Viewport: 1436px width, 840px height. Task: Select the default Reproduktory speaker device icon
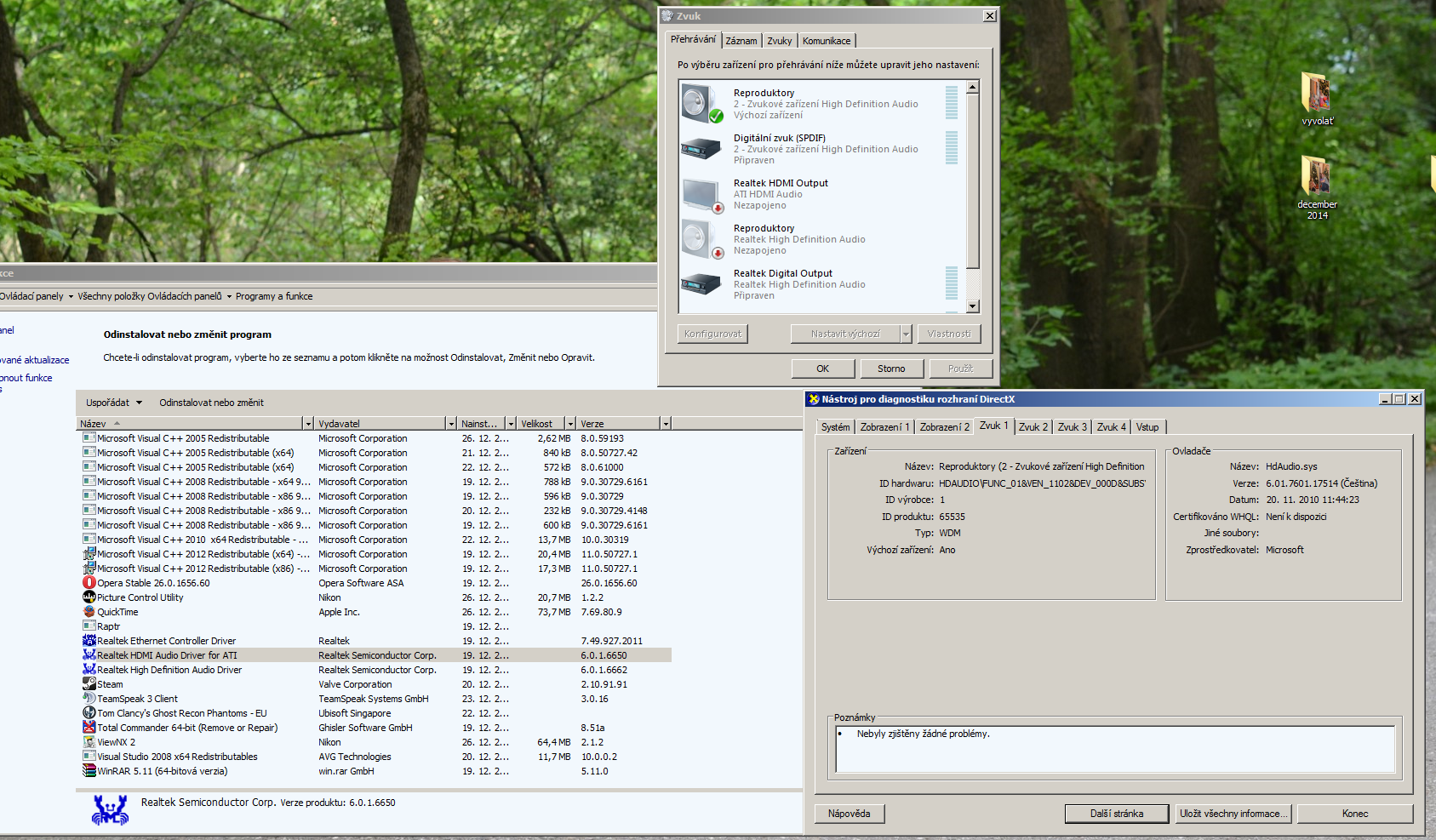(701, 104)
